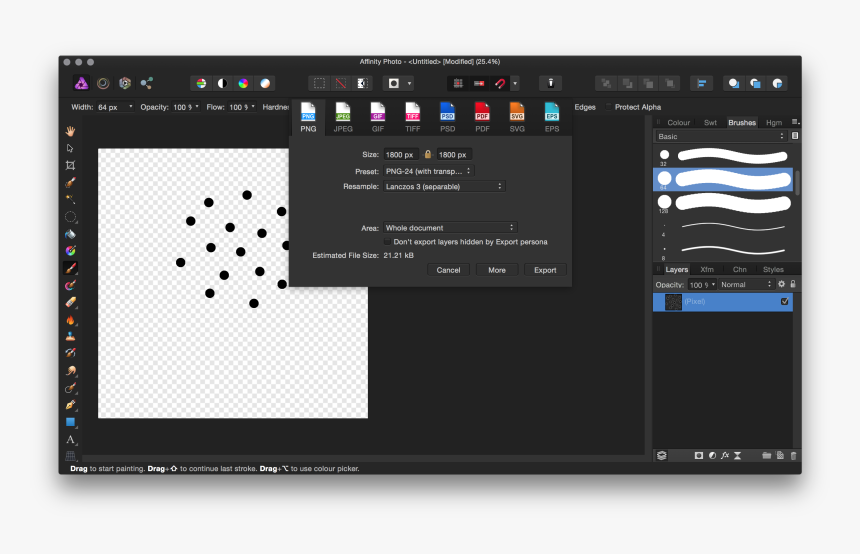Select the Text tool
The width and height of the screenshot is (860, 554).
coord(71,439)
